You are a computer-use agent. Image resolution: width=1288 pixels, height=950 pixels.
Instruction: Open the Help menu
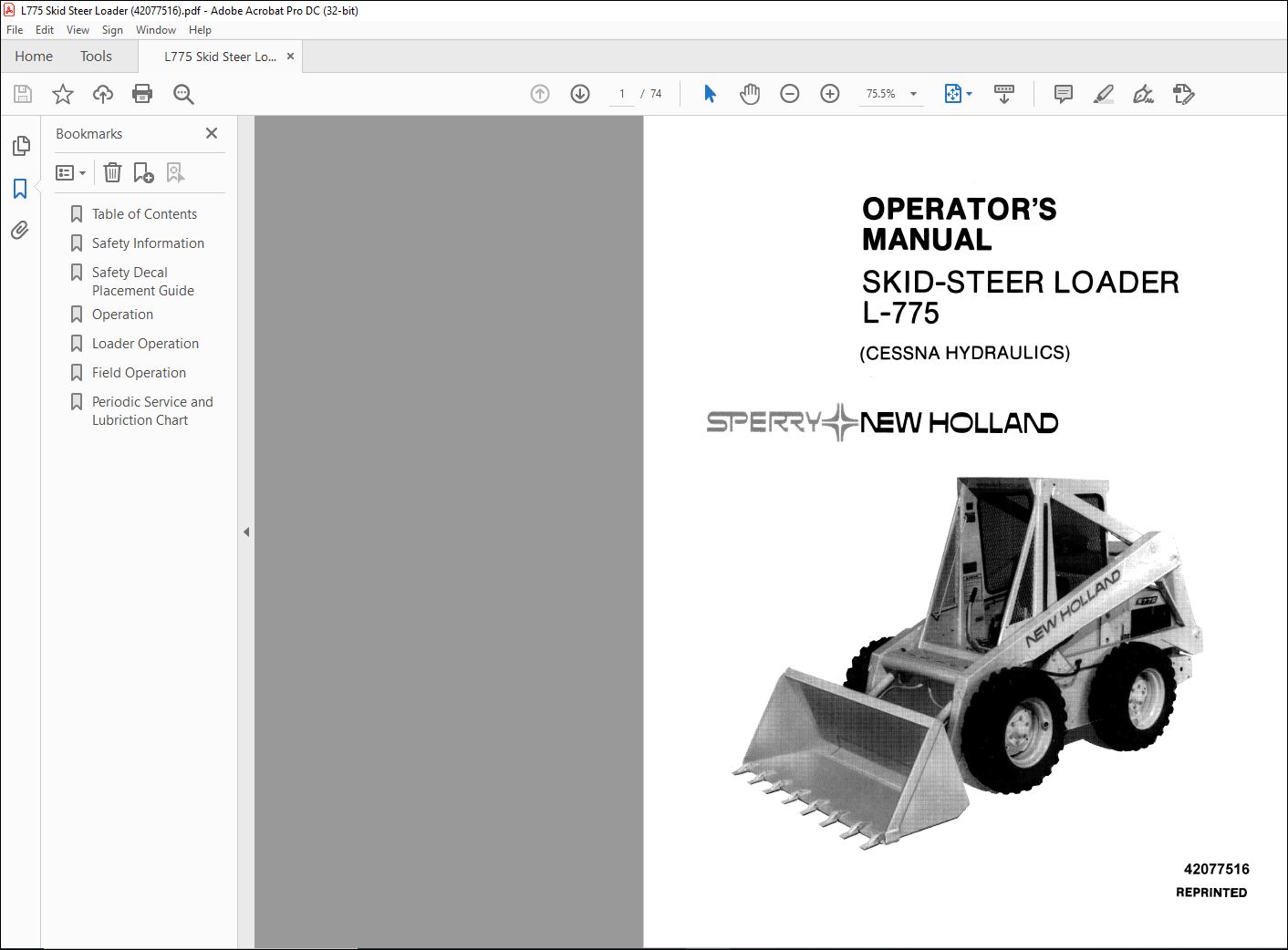click(x=200, y=30)
